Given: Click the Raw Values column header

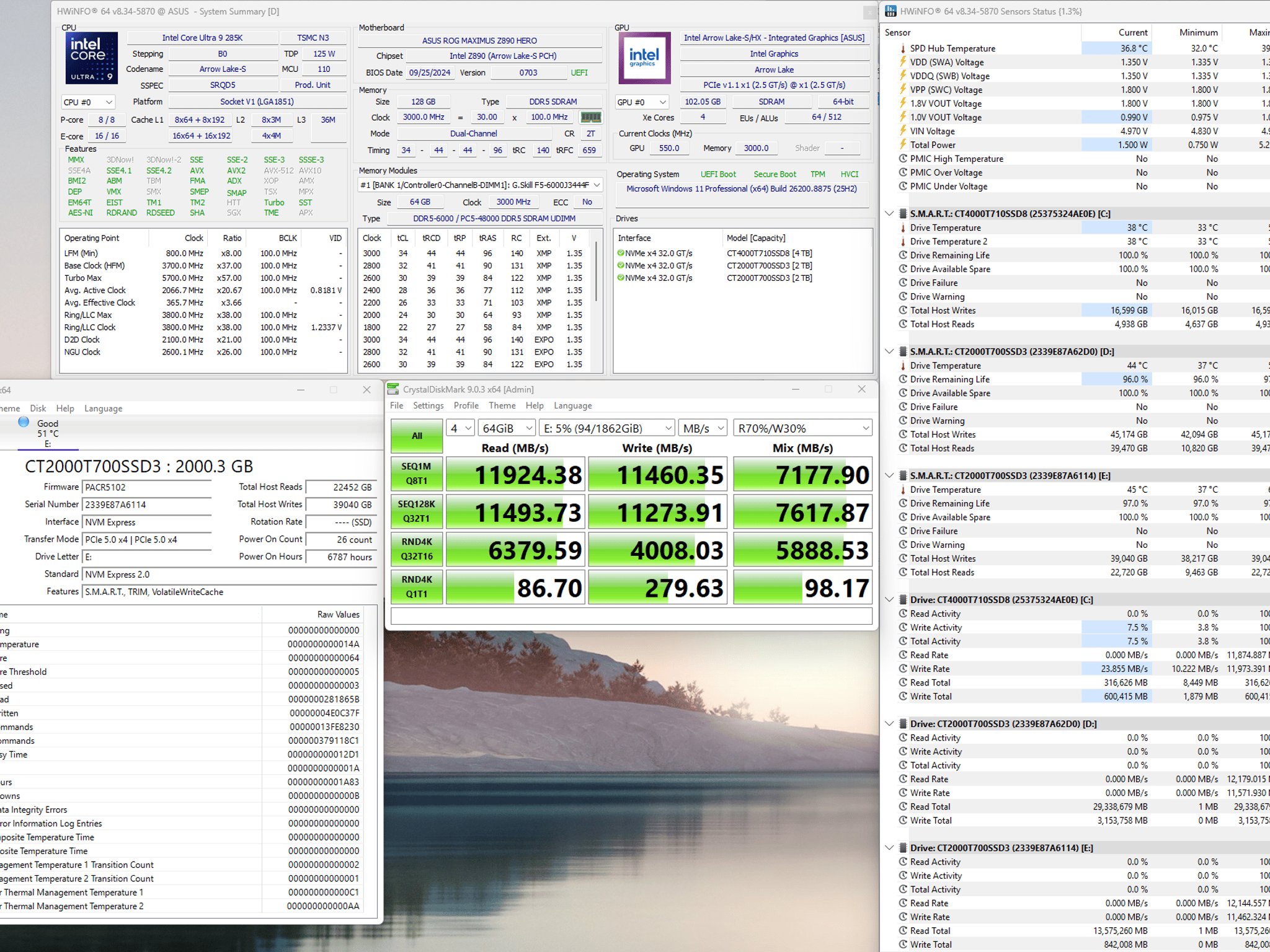Looking at the screenshot, I should [313, 615].
